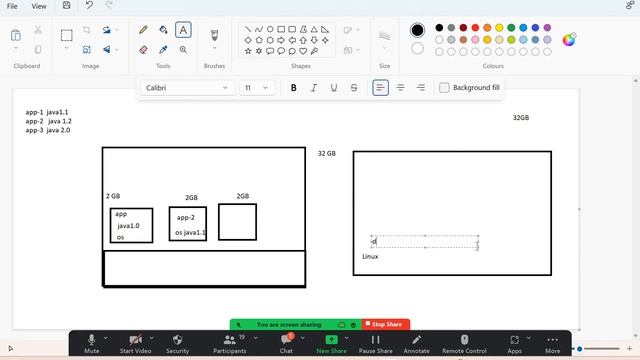
Task: Toggle Italic text formatting
Action: pos(313,88)
